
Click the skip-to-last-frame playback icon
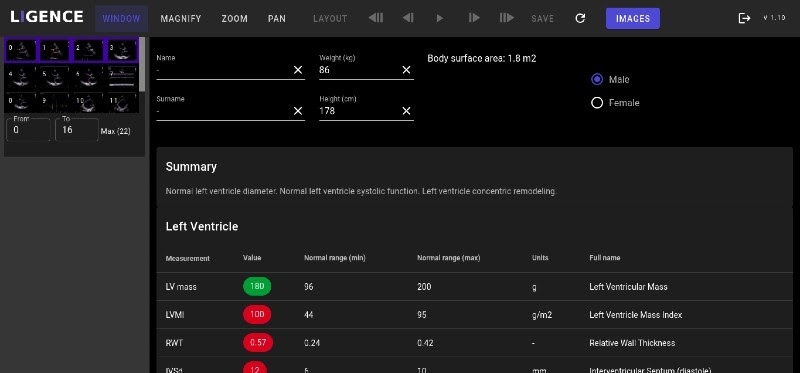click(507, 18)
